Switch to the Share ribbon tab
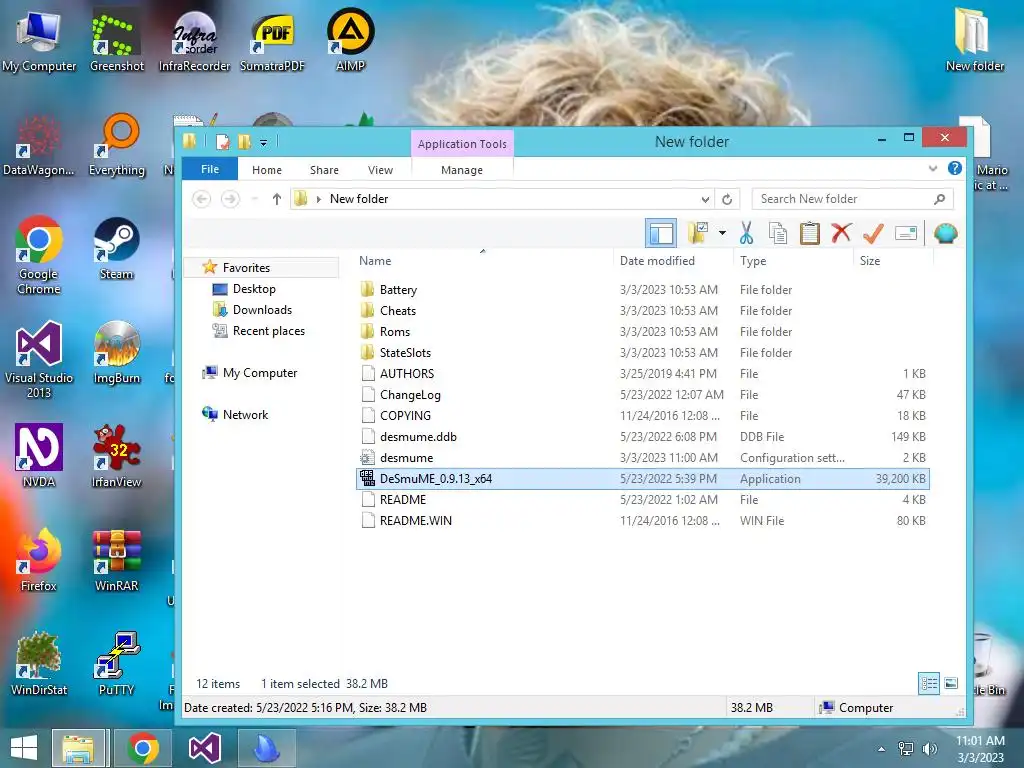Viewport: 1024px width, 768px height. coord(324,170)
